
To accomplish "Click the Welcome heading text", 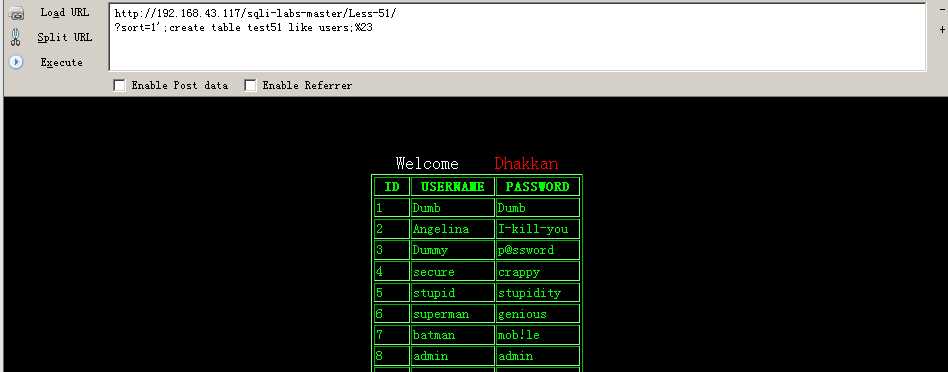I will pos(427,163).
